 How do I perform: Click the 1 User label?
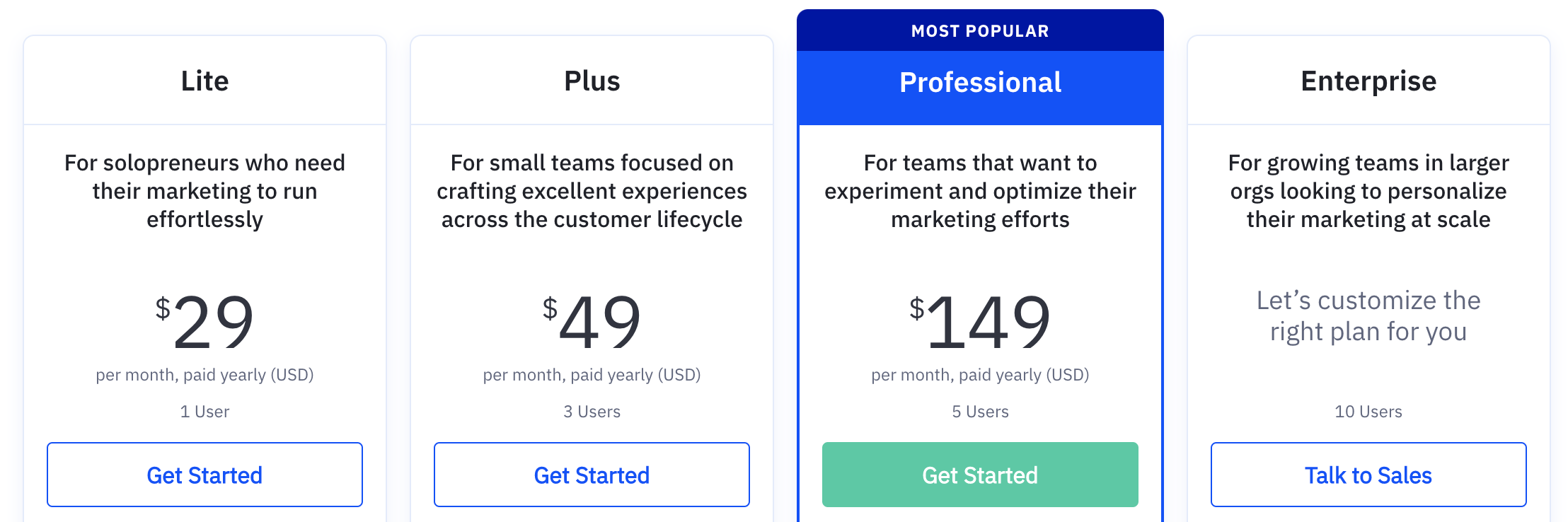coord(204,412)
